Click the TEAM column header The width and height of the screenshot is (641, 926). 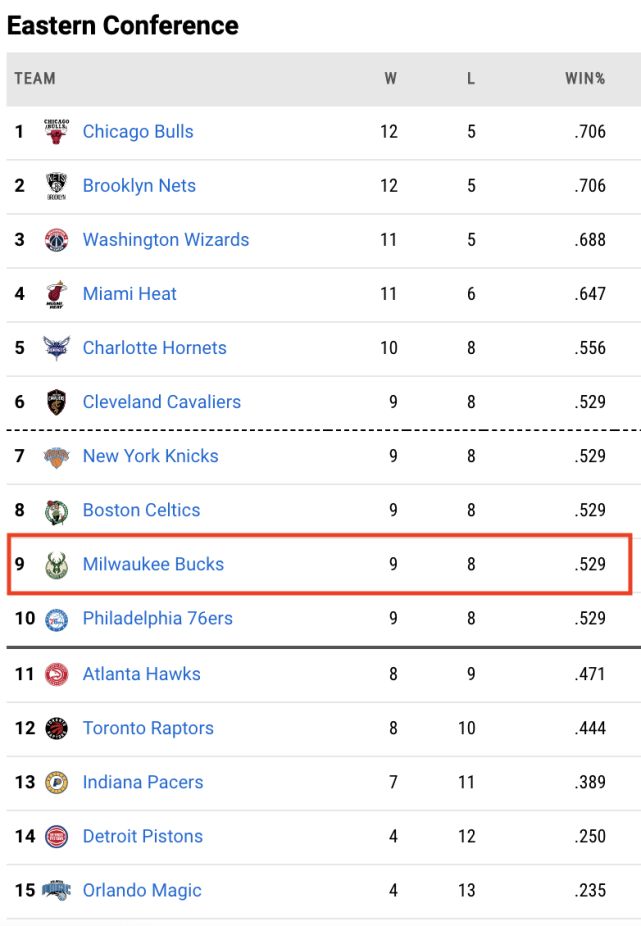(x=35, y=78)
